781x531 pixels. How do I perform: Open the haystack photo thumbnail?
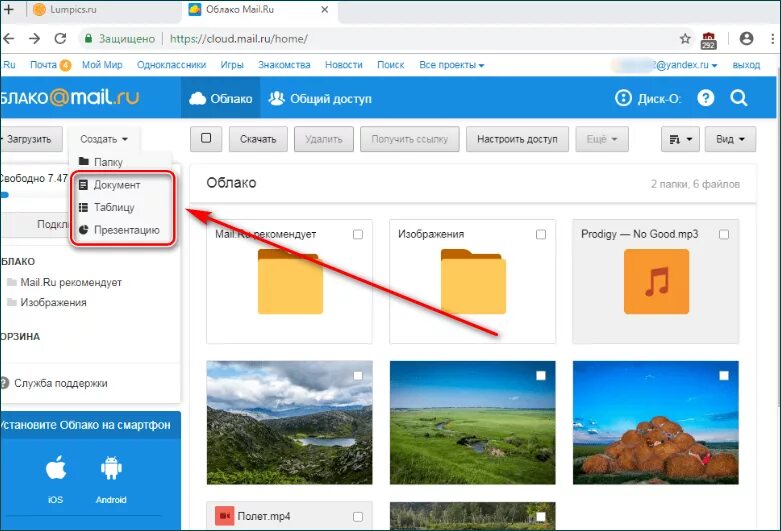656,422
